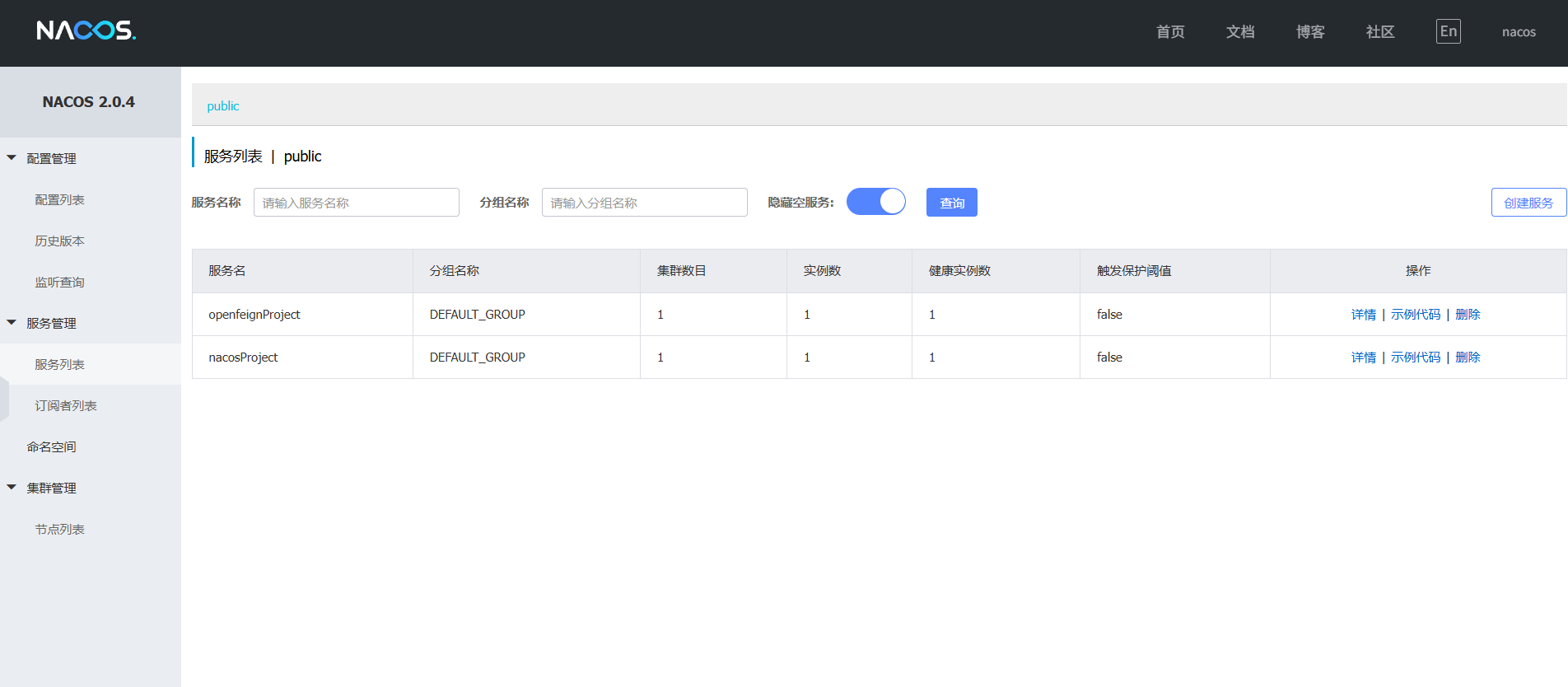Click 删除 for nacosProject

[1468, 358]
